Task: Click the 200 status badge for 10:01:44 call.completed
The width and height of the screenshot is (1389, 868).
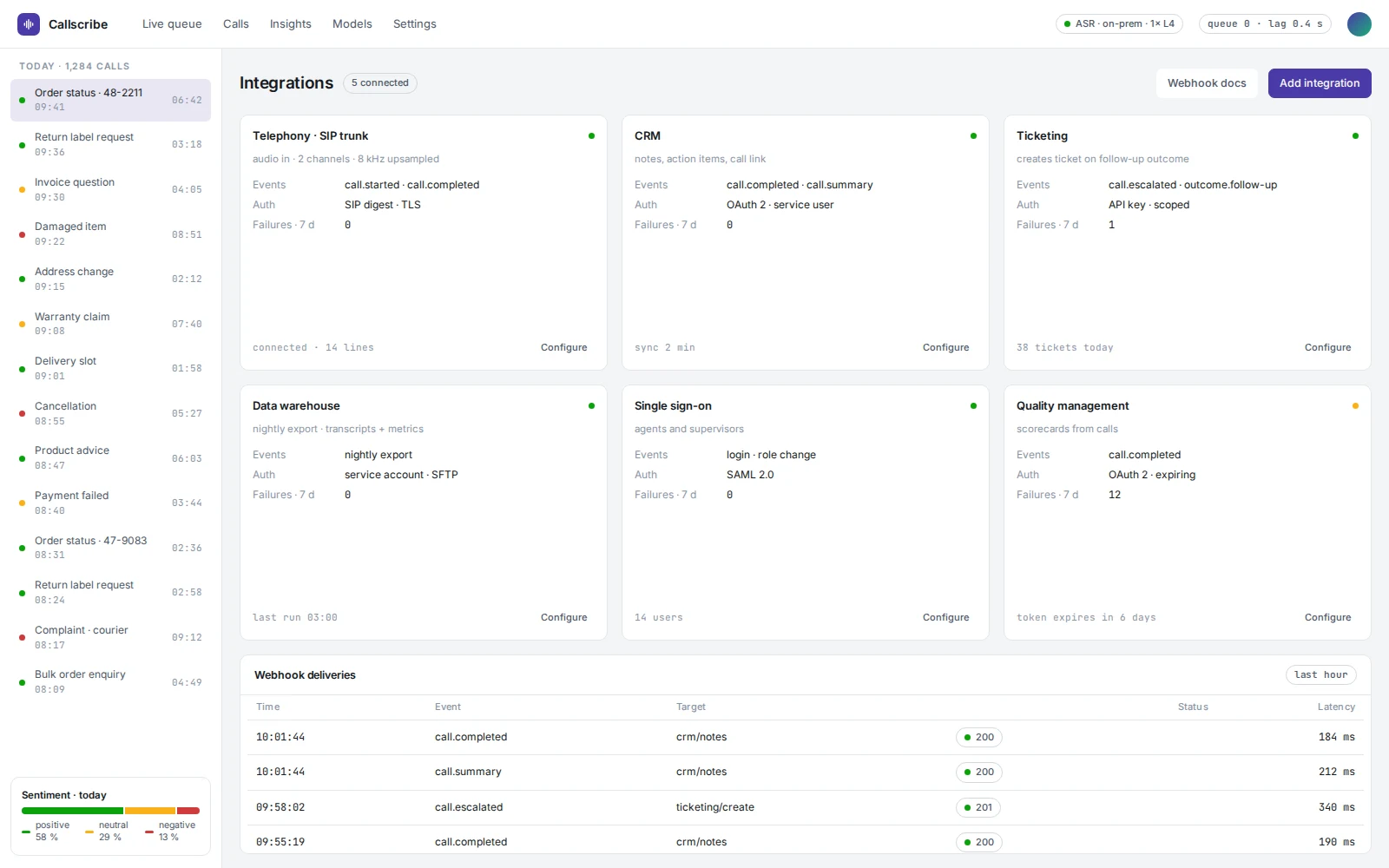Action: point(979,737)
